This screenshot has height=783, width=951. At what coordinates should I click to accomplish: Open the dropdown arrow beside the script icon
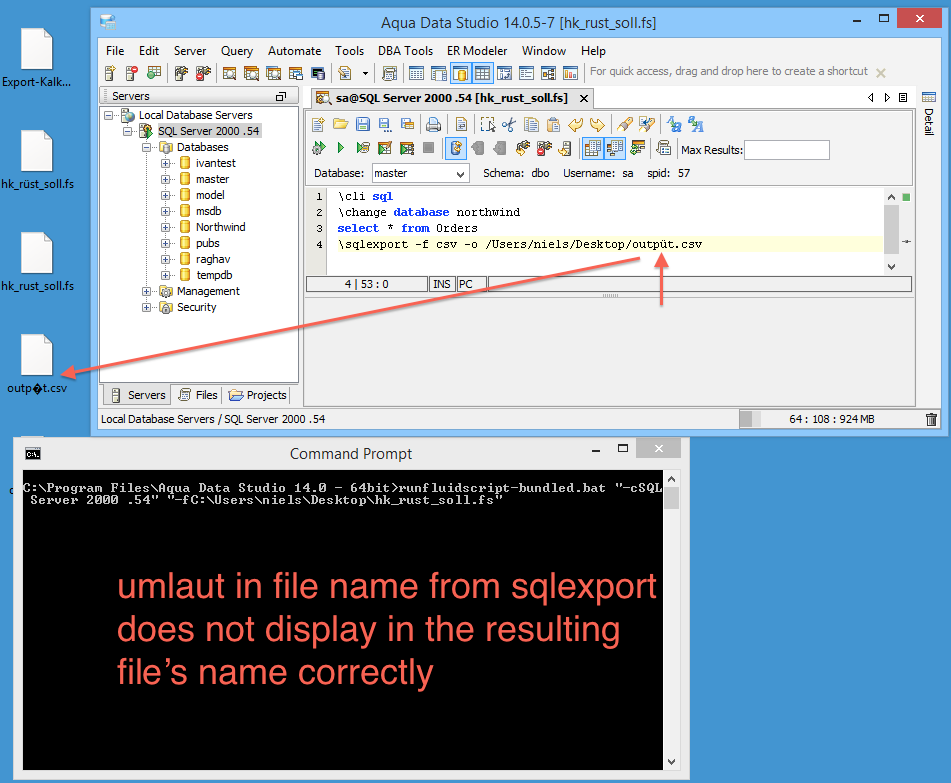(365, 74)
